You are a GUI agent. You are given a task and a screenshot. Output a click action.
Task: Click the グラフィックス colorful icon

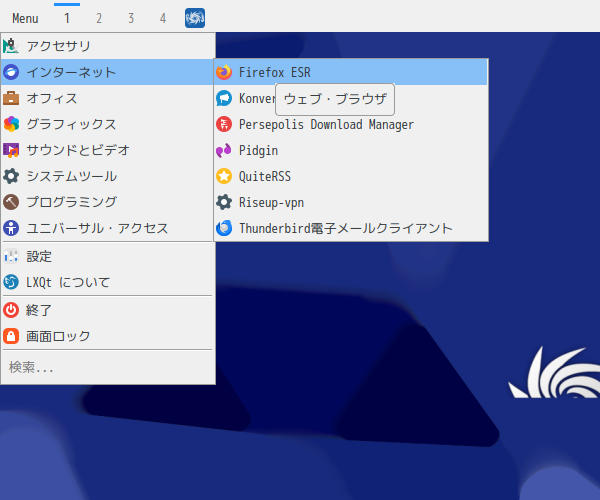coord(11,124)
